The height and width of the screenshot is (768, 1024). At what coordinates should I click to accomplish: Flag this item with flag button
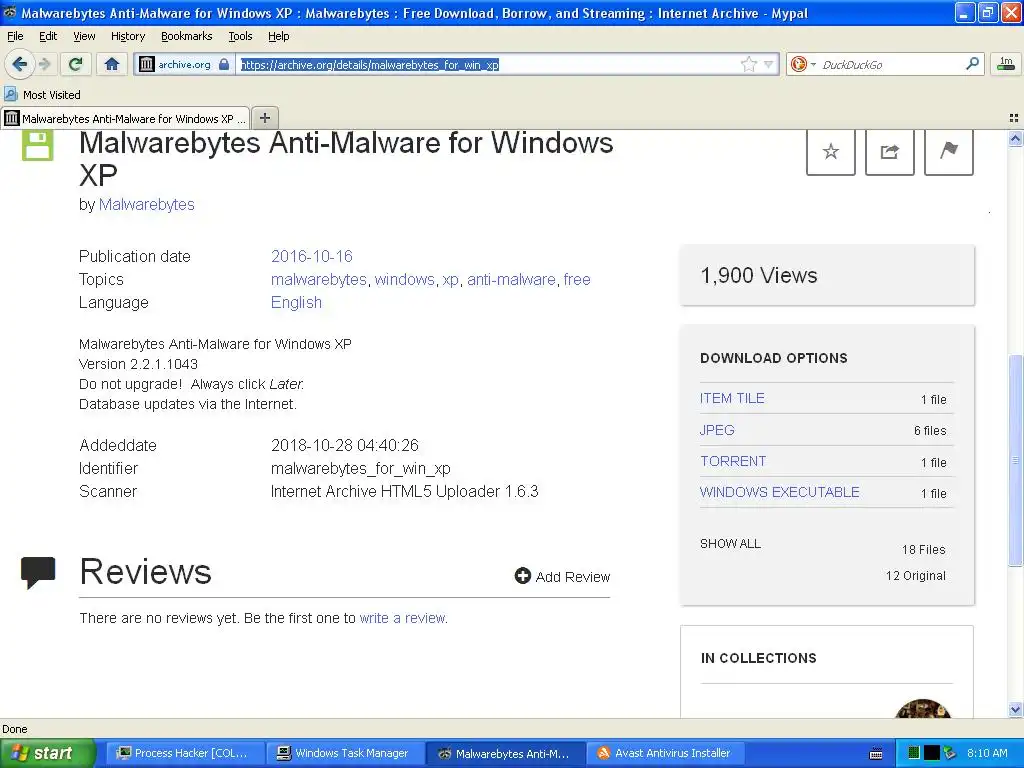click(949, 152)
